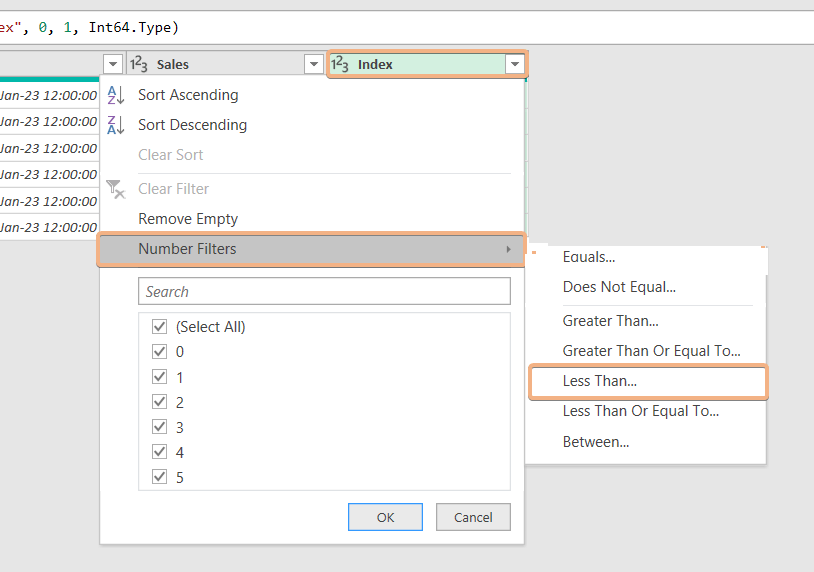Open the date column filter dropdown arrow

(113, 64)
